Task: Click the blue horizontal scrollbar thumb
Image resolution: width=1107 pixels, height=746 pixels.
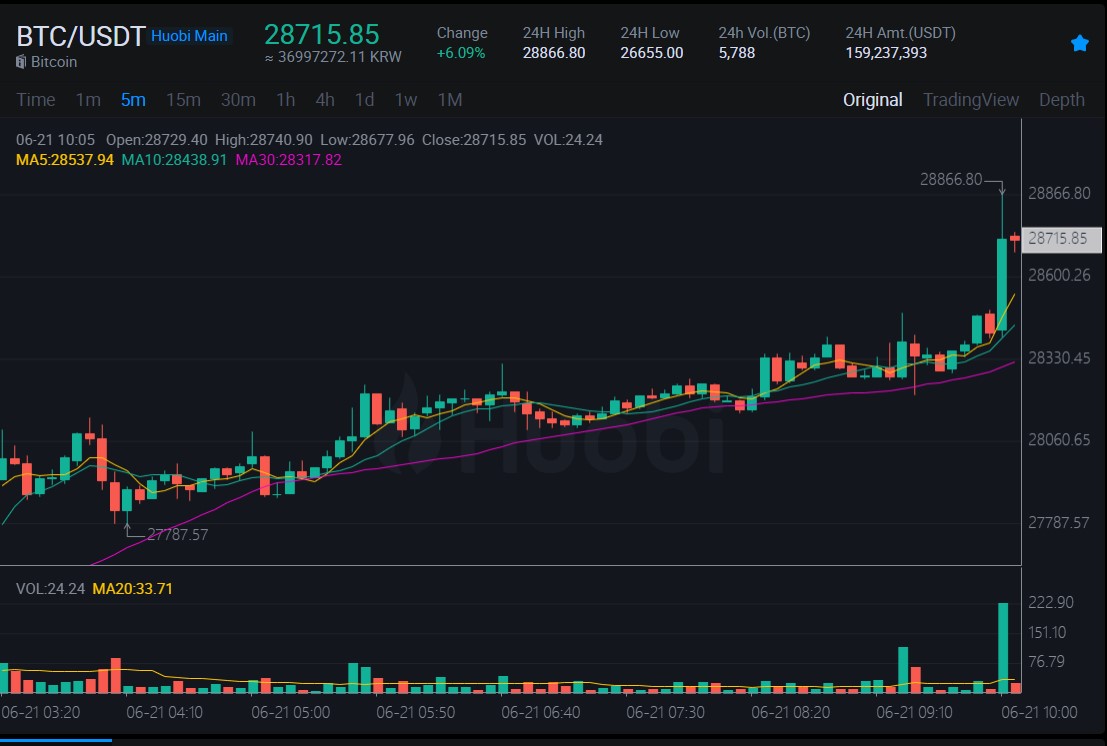Action: pos(56,740)
